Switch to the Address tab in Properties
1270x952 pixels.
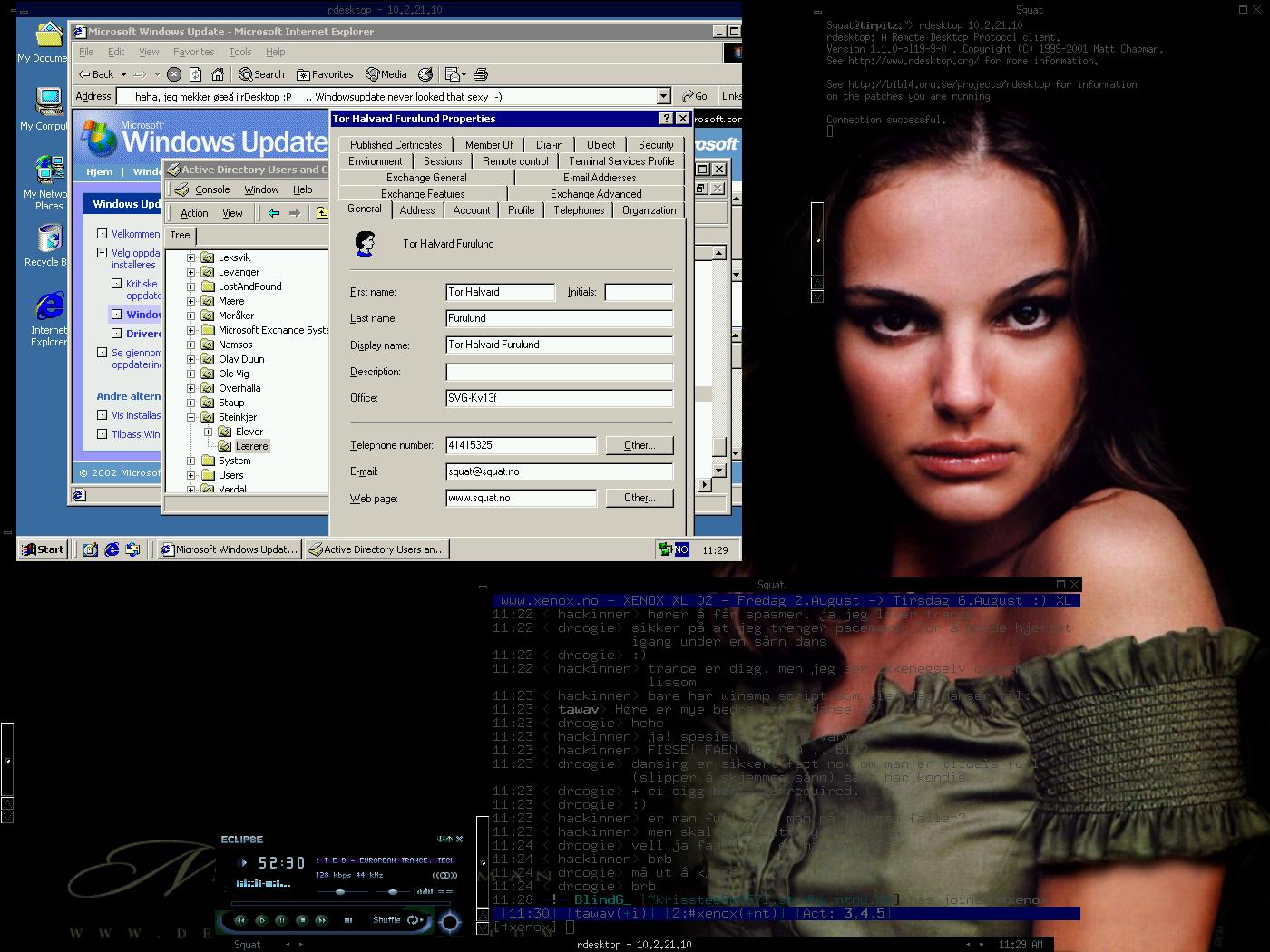417,210
